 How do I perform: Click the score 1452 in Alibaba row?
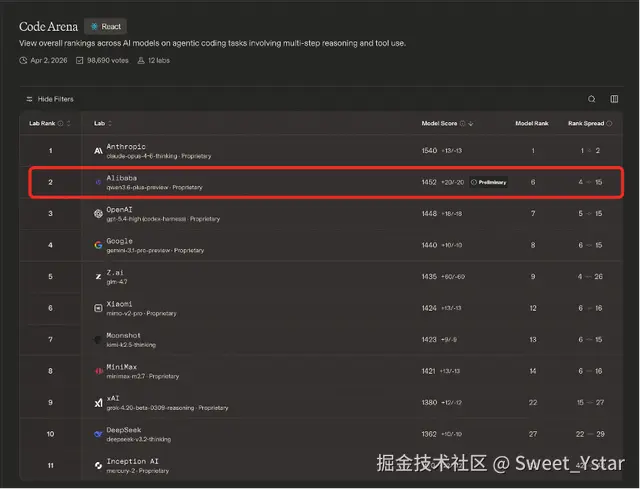tap(429, 182)
